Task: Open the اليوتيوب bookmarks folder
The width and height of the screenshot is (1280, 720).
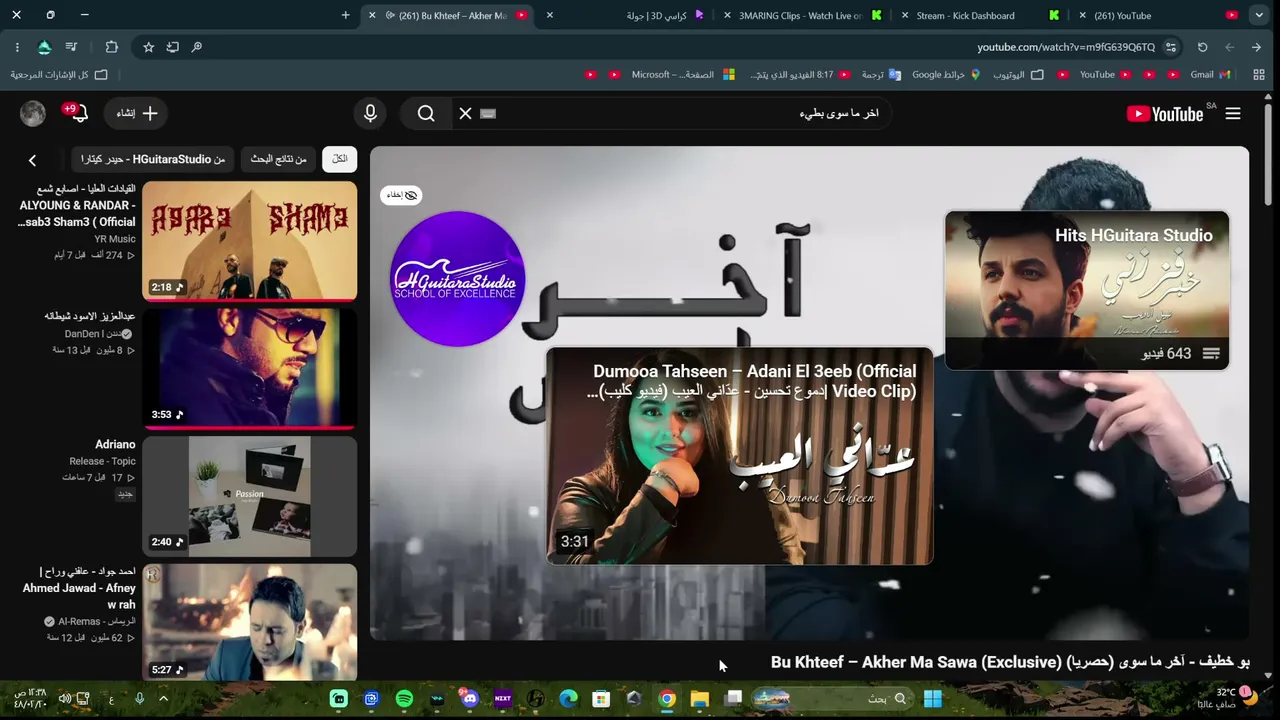Action: click(1016, 75)
